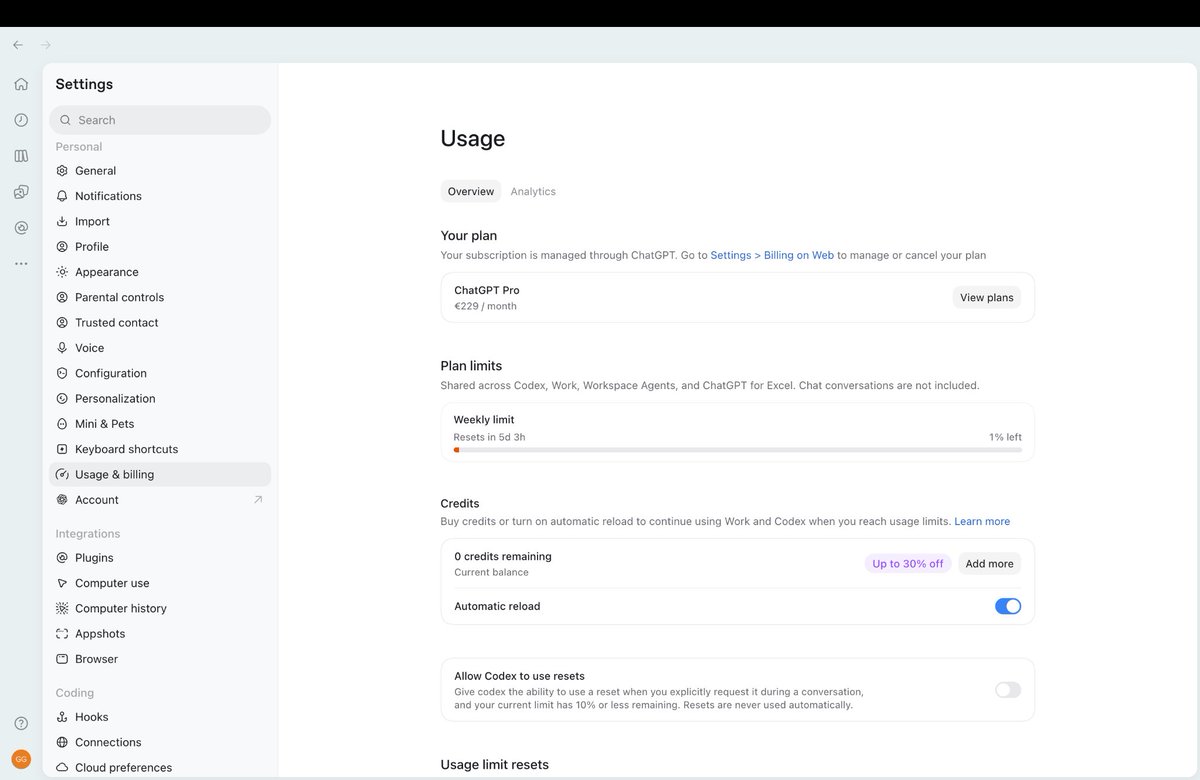Switch to the Analytics tab
The height and width of the screenshot is (780, 1200).
pos(533,191)
